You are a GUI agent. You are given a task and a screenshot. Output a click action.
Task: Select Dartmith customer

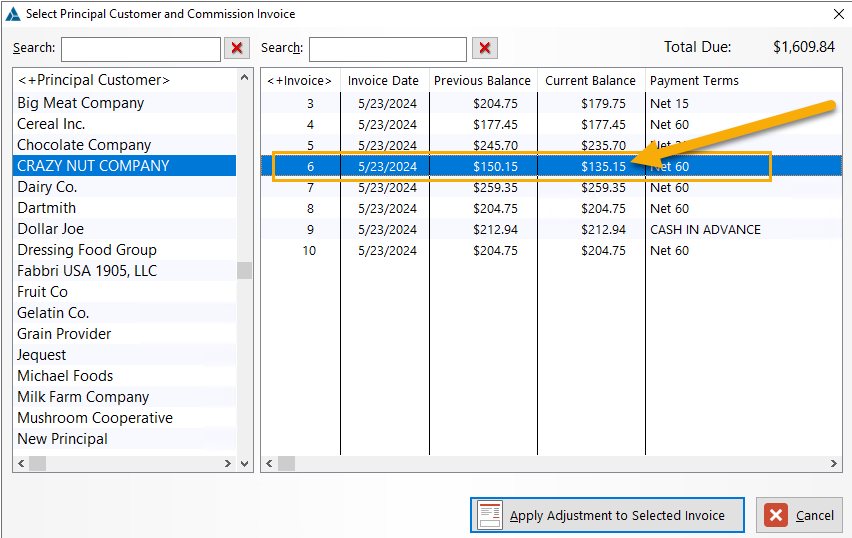[x=125, y=208]
